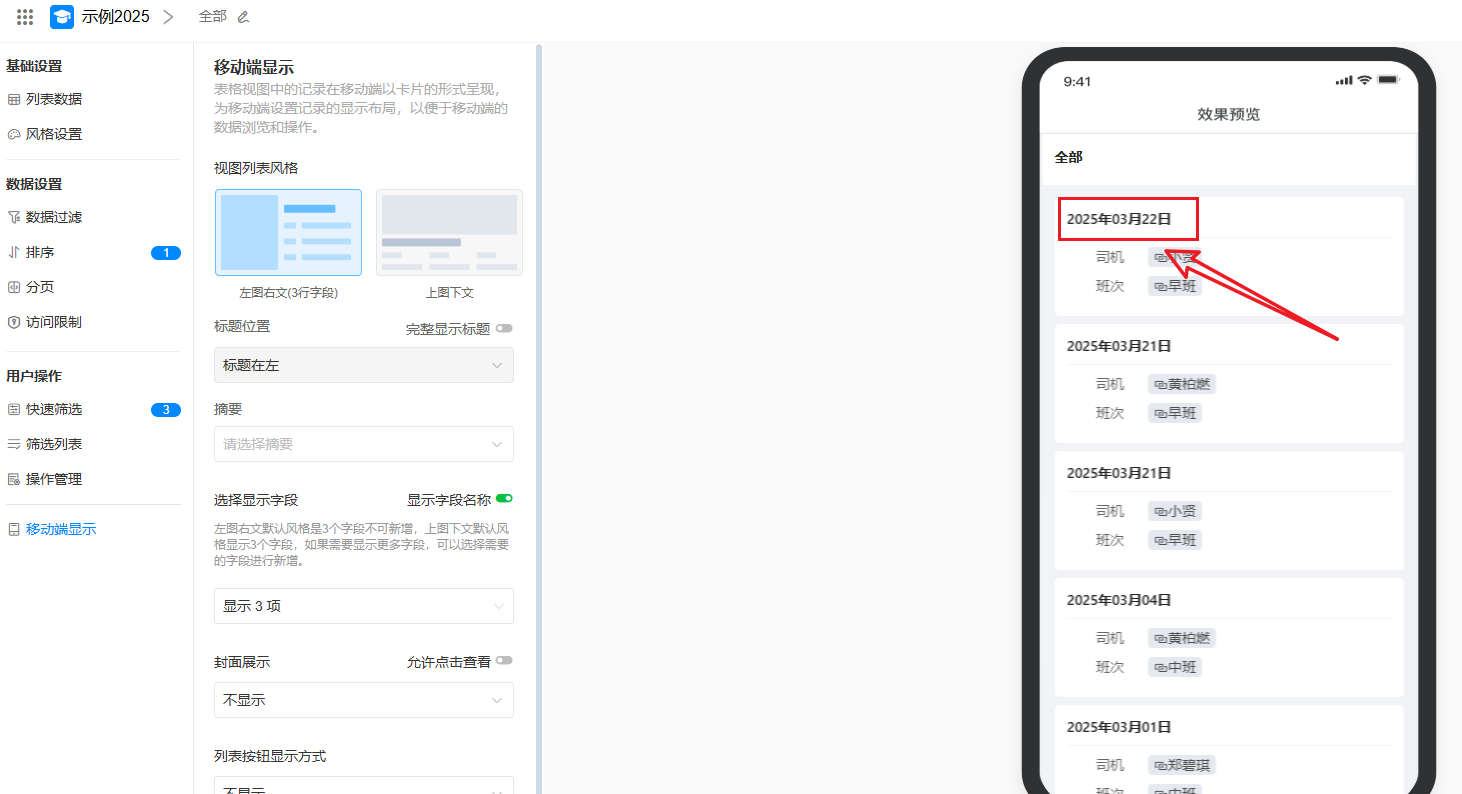Open the 筛选列表 sidebar item
1462x794 pixels.
click(54, 444)
